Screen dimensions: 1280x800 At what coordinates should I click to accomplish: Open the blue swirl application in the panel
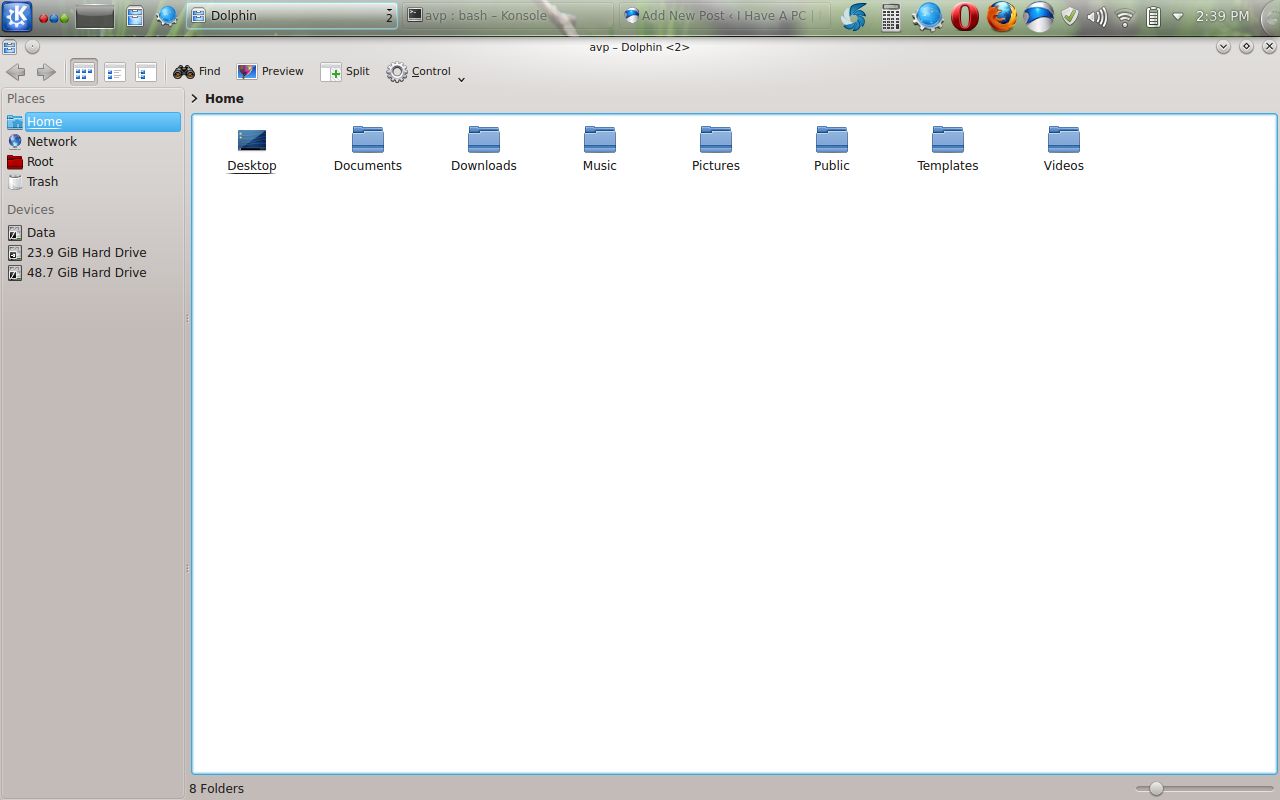point(853,16)
